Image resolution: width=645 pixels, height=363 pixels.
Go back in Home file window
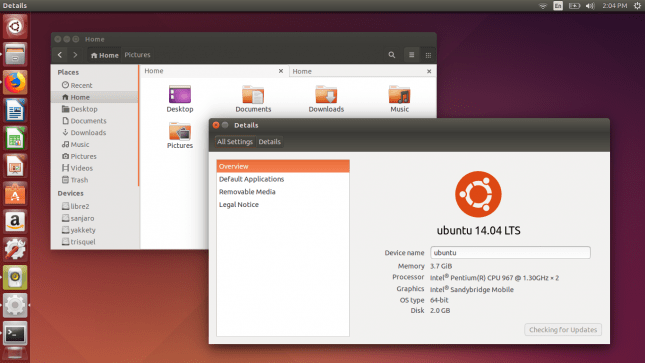point(60,55)
